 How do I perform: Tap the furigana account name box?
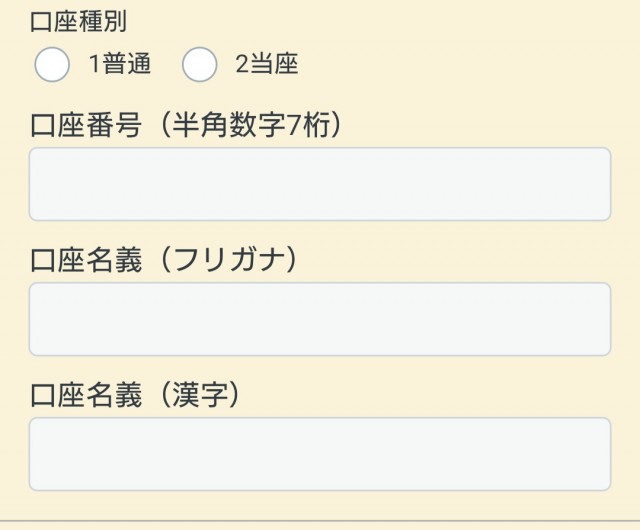[319, 319]
